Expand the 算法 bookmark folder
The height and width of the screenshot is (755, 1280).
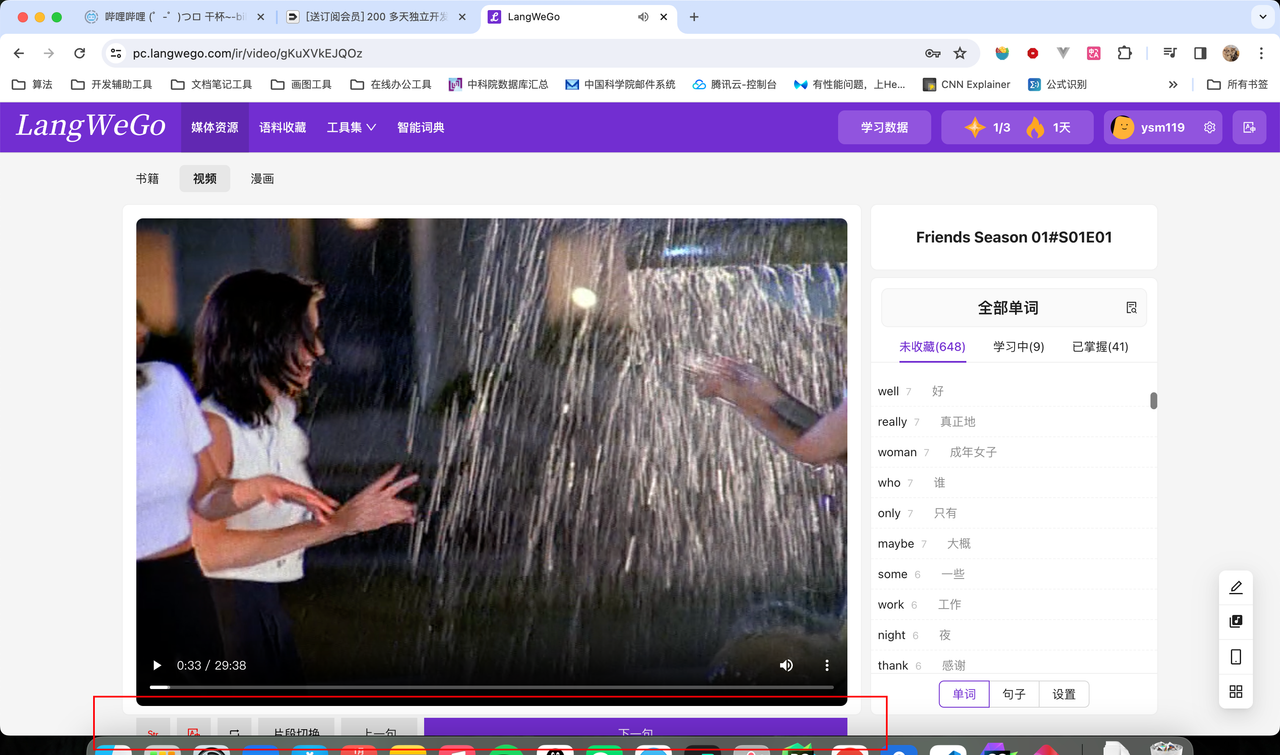(x=32, y=85)
